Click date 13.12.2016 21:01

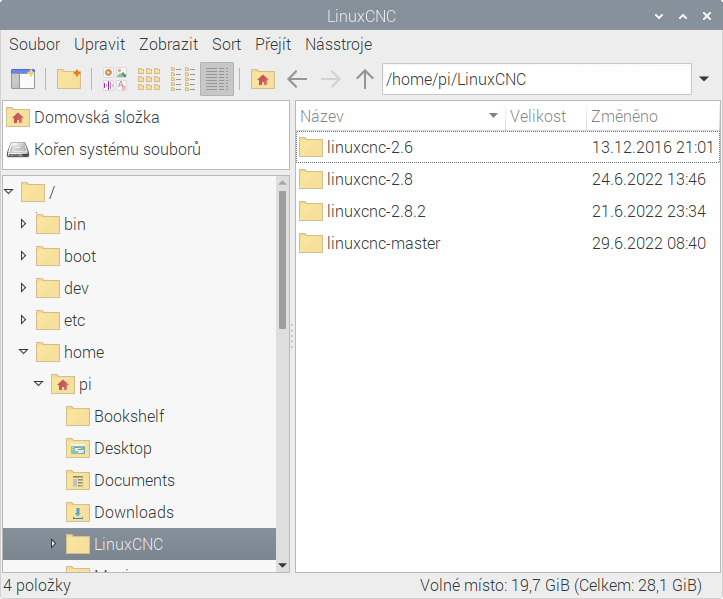point(652,148)
